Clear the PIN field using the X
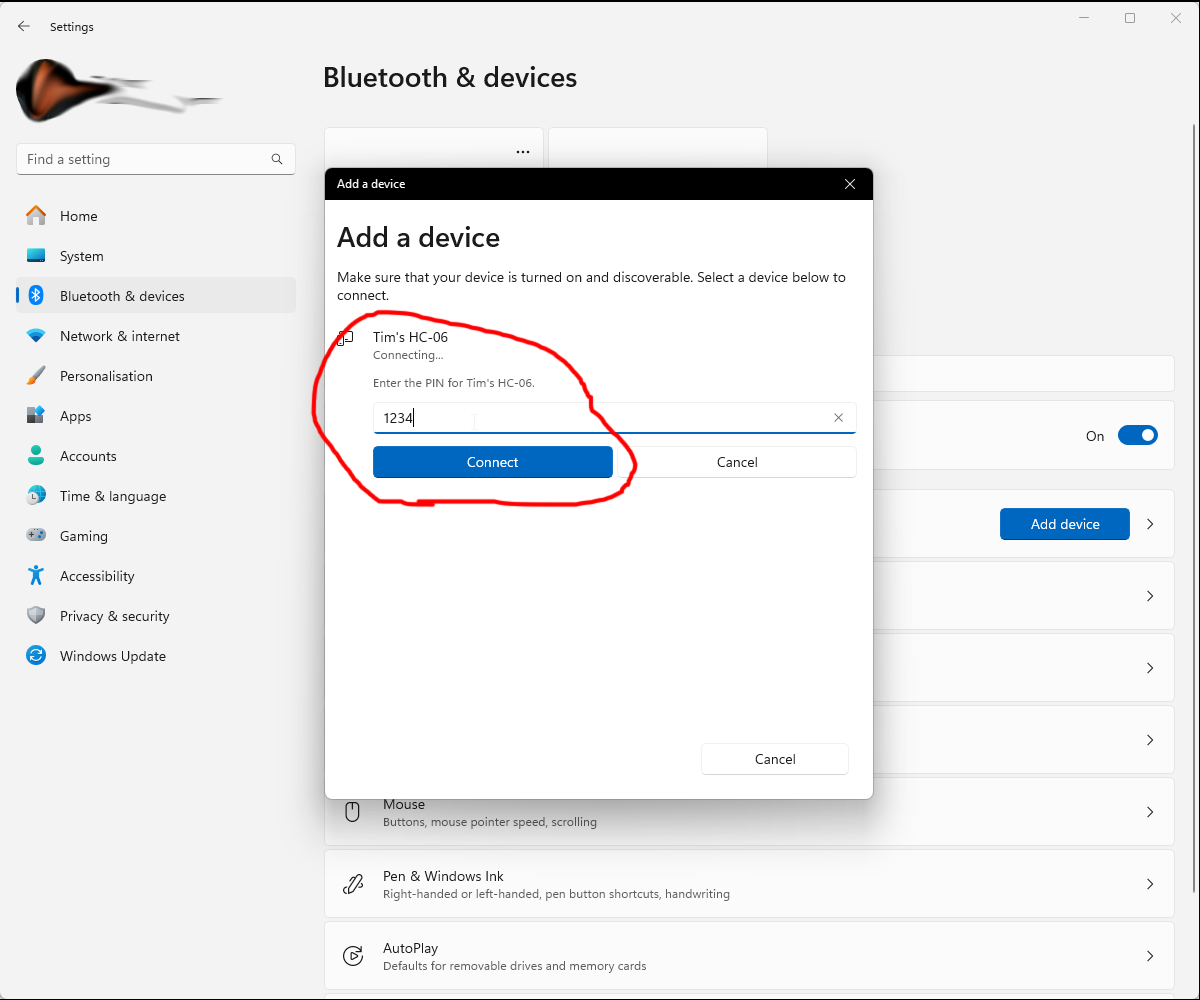 [x=838, y=418]
